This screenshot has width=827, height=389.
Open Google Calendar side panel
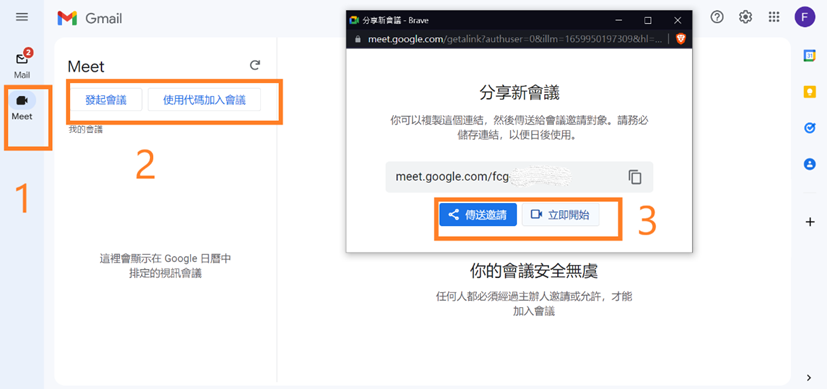pyautogui.click(x=810, y=55)
